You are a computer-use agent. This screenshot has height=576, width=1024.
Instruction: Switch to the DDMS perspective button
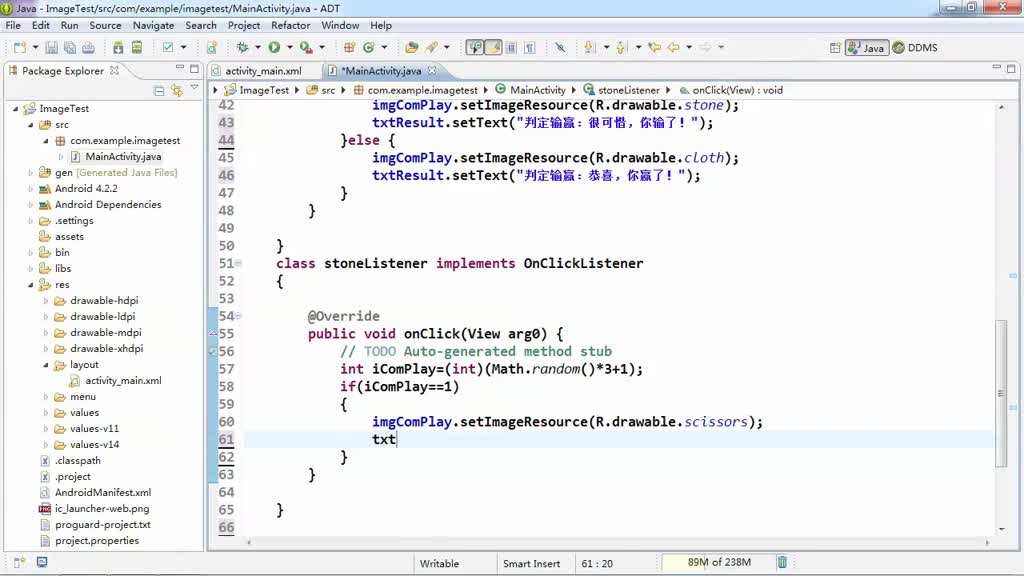pos(915,48)
